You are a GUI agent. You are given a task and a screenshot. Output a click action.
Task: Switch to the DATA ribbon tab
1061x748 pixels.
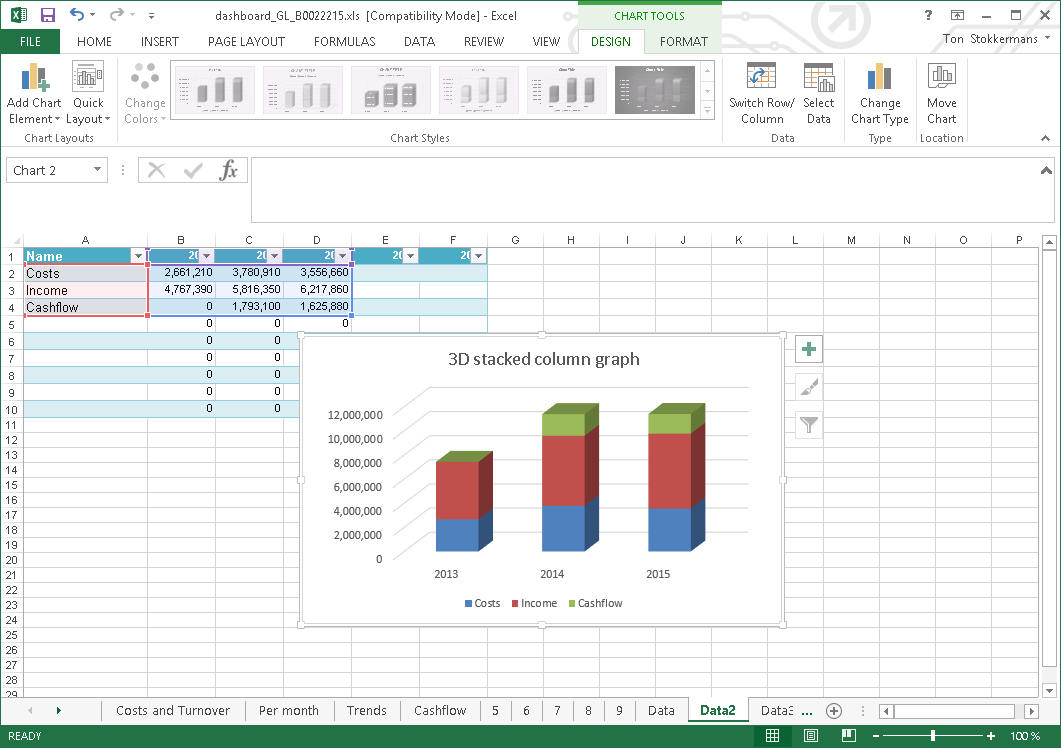pos(420,41)
